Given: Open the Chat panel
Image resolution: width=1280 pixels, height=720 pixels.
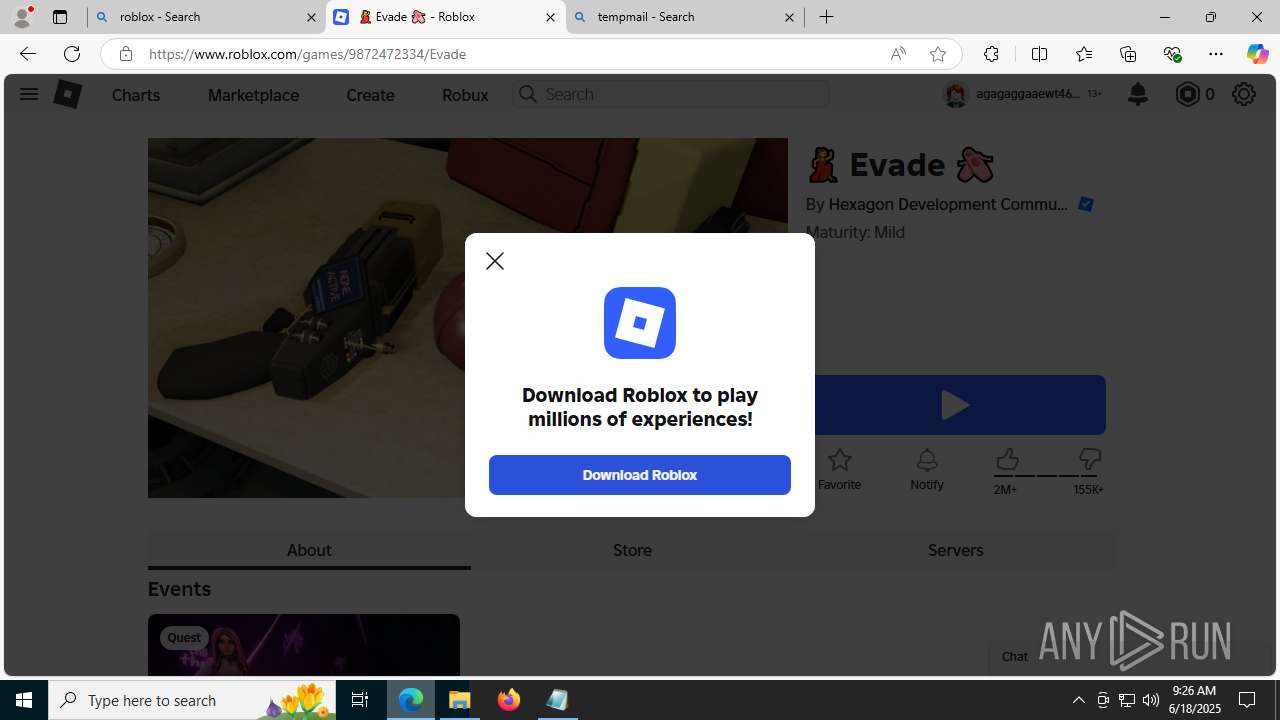Looking at the screenshot, I should [1014, 657].
